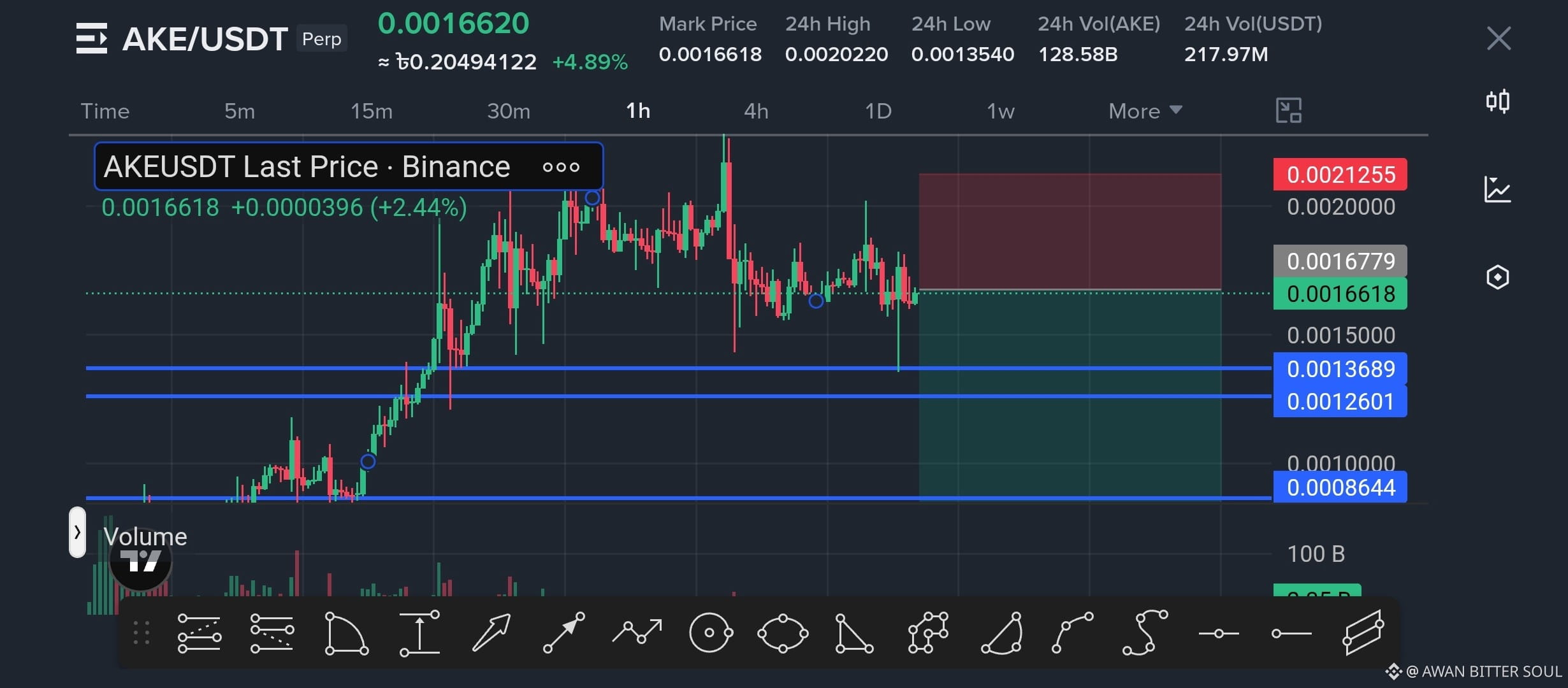Select the triangle drawing tool
Viewport: 1568px width, 688px height.
point(854,633)
